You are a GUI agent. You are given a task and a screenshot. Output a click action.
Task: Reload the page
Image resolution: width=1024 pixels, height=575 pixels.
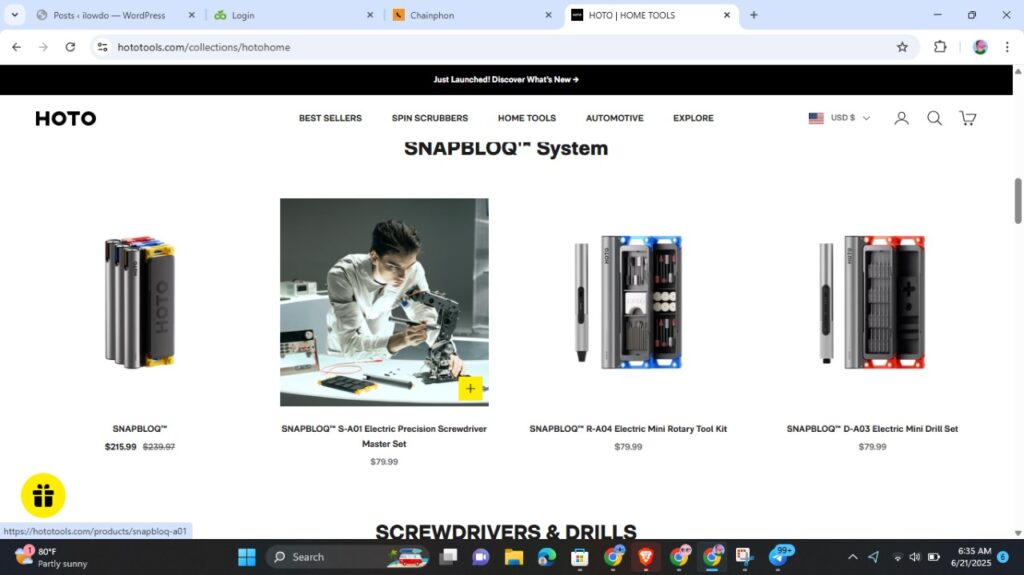[70, 47]
